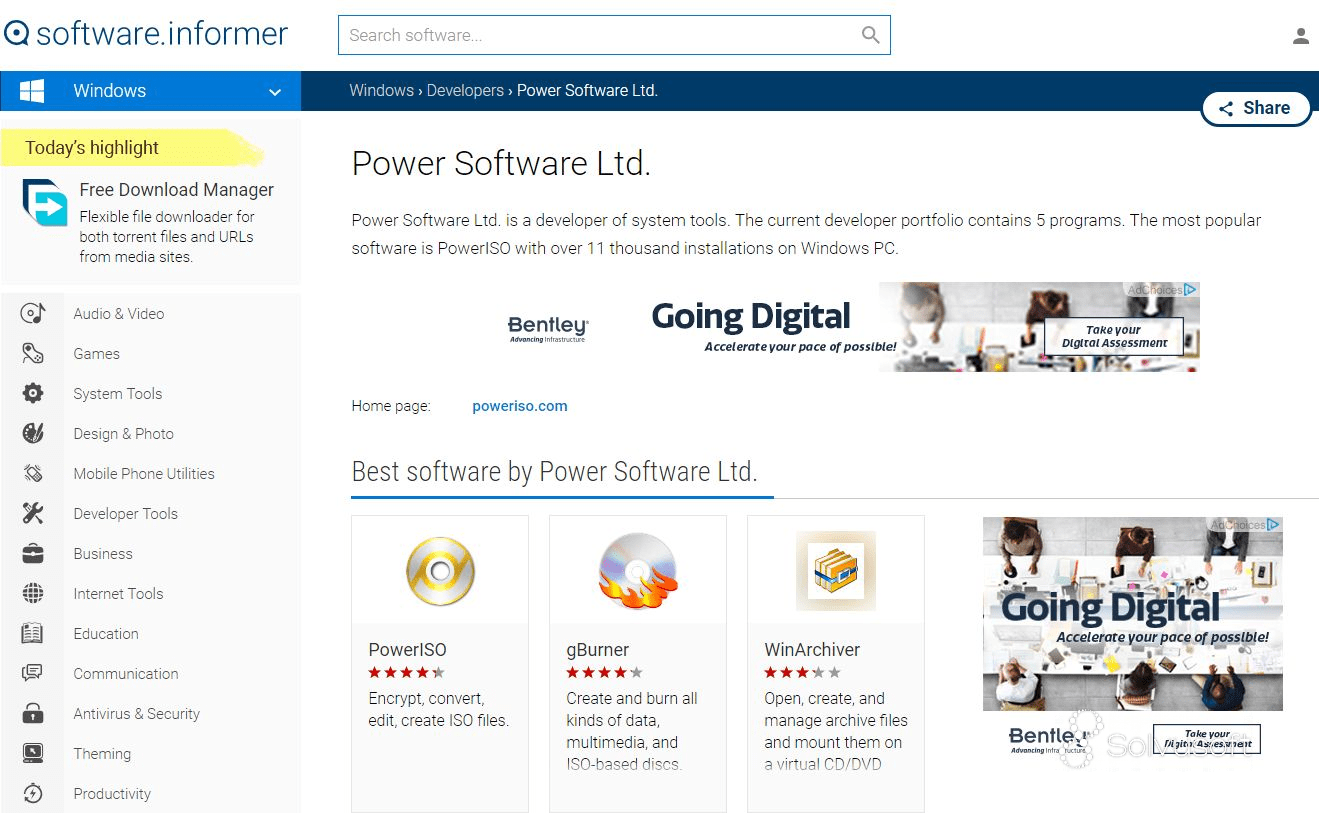Click Best software by Power Software Ltd. heading
The height and width of the screenshot is (813, 1319).
(555, 471)
